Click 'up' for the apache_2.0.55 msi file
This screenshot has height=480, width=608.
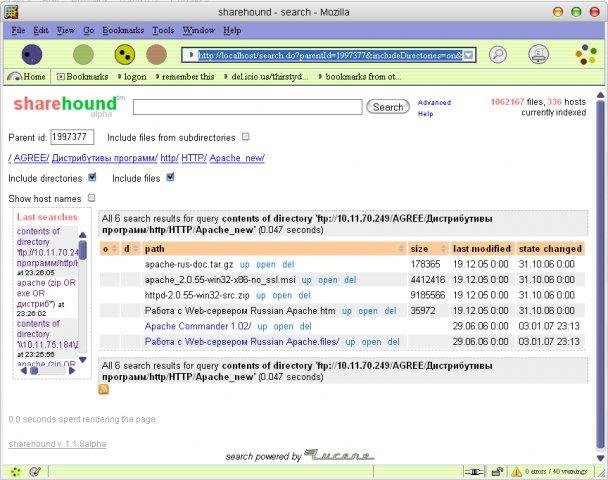click(306, 280)
